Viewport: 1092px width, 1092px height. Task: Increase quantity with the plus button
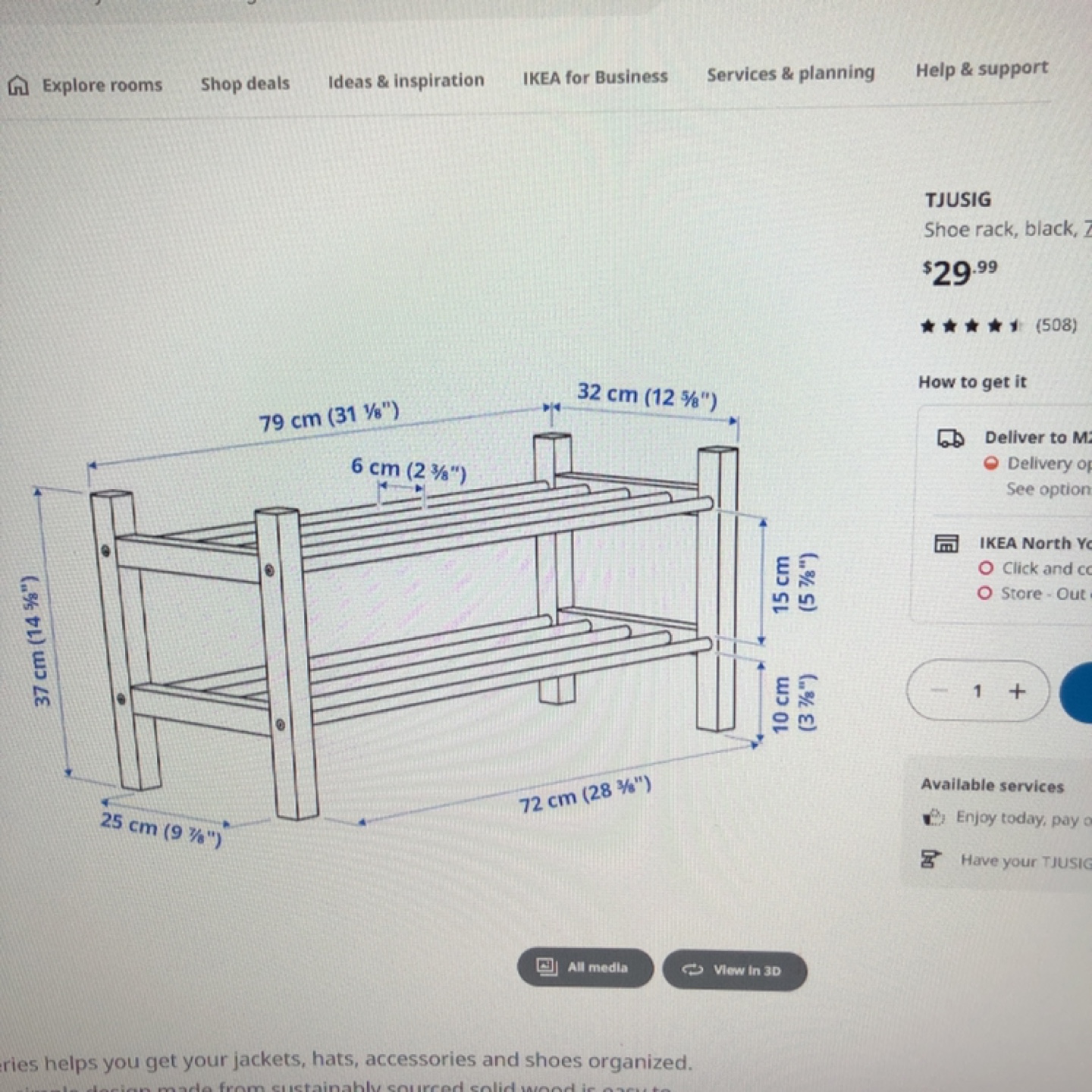tap(1017, 692)
